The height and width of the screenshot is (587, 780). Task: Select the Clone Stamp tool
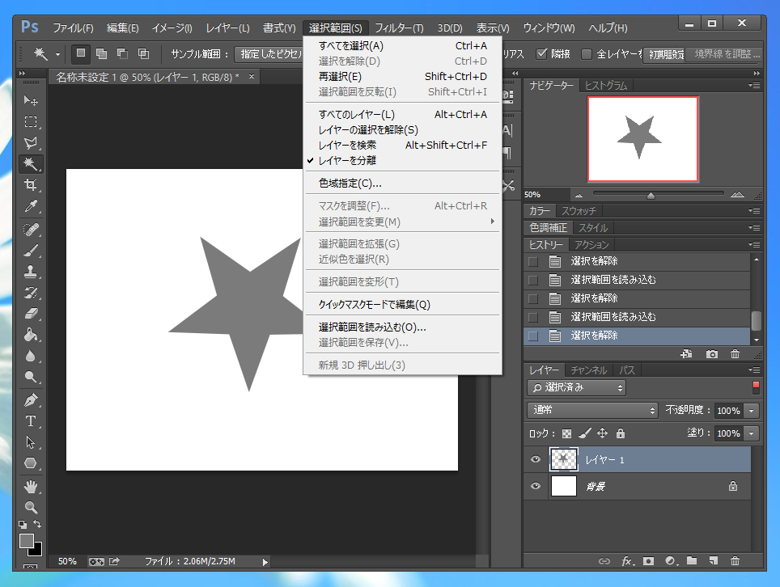point(30,272)
